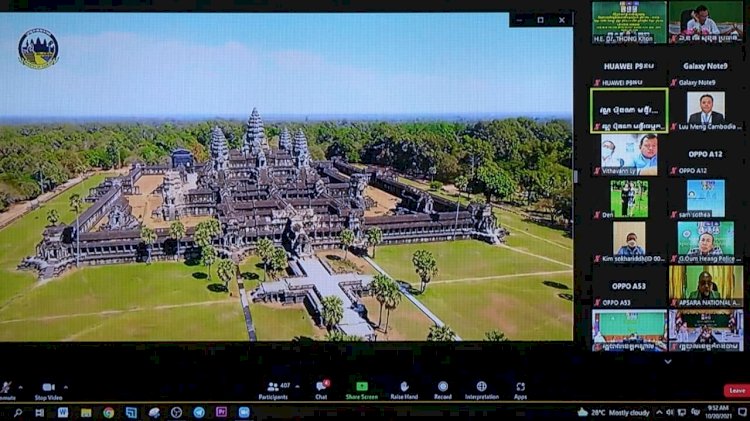Open the Participants panel
The image size is (750, 421).
[x=273, y=390]
